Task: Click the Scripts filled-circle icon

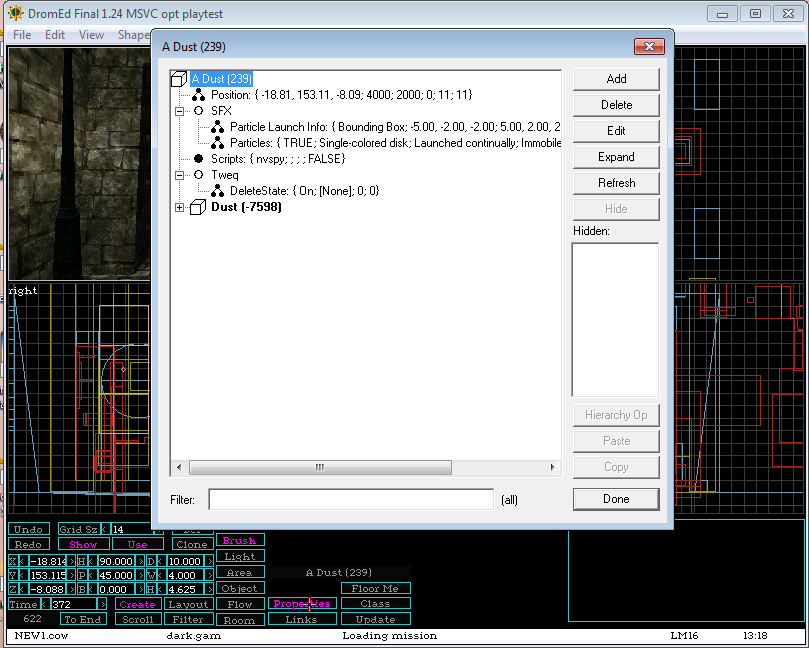Action: coord(198,159)
